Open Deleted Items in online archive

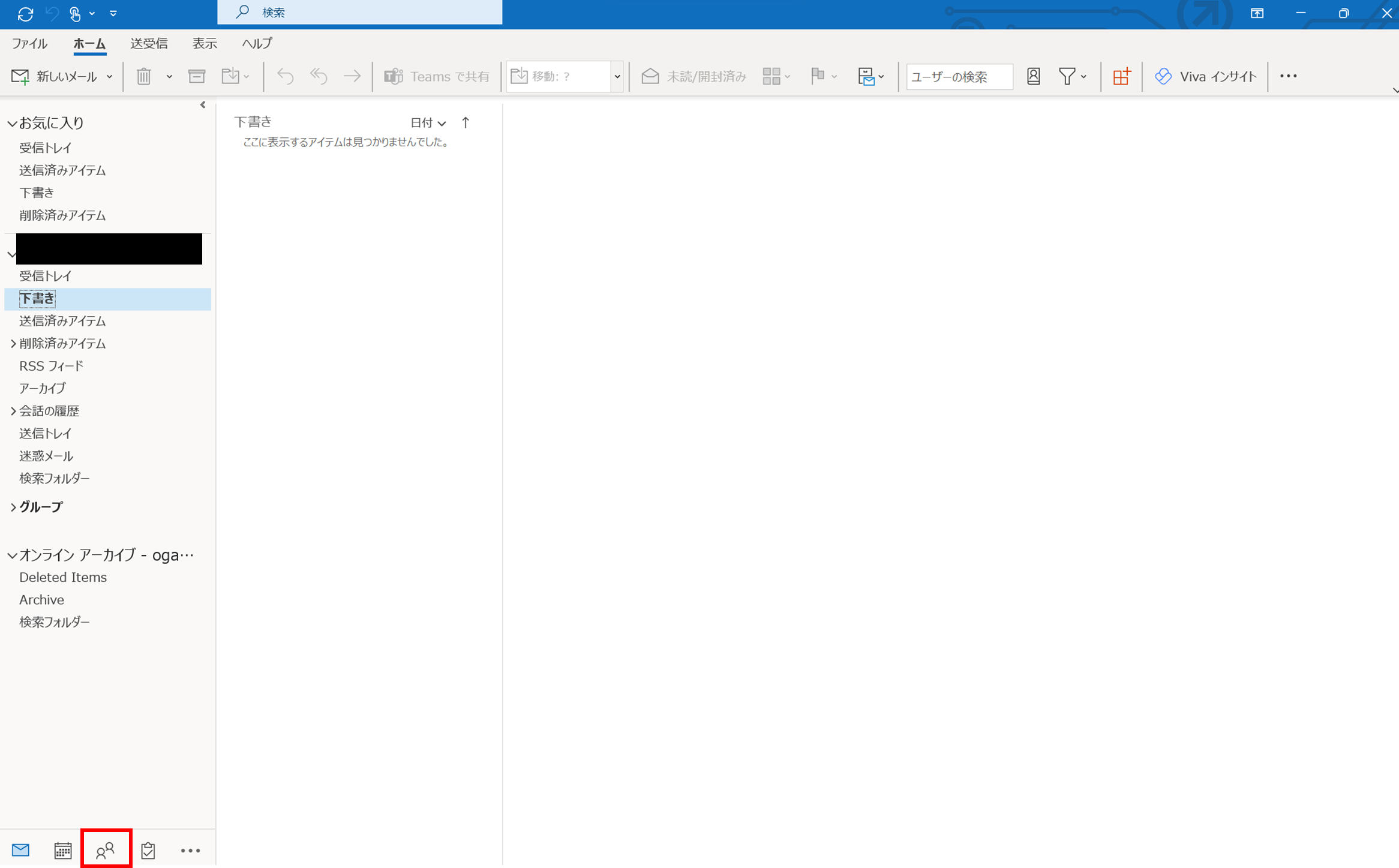pos(63,577)
